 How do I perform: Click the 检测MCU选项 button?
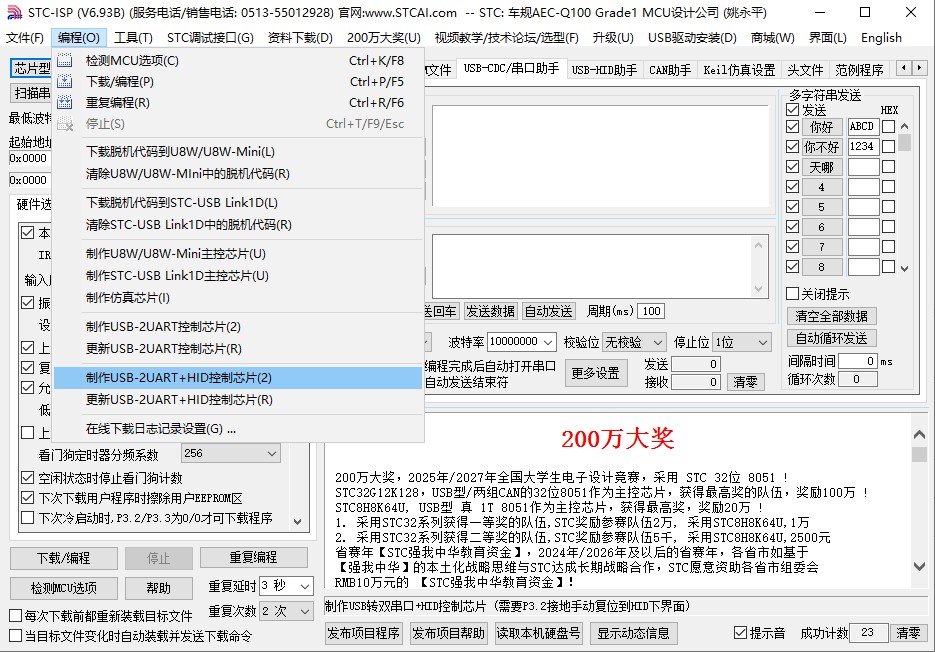pyautogui.click(x=63, y=588)
